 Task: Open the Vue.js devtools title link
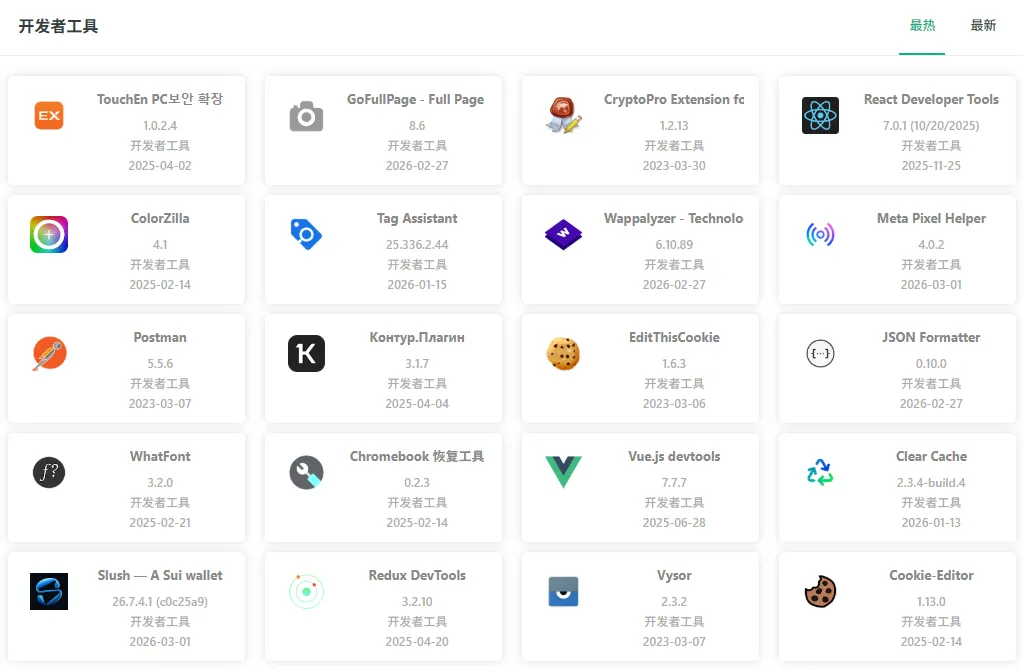click(x=674, y=456)
